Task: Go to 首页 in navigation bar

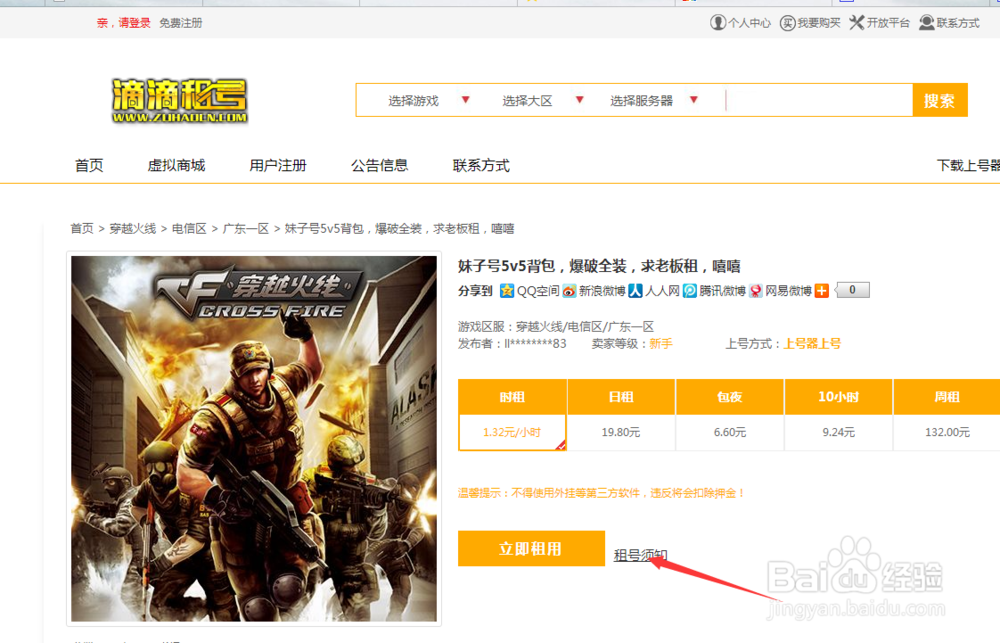Action: pos(89,165)
